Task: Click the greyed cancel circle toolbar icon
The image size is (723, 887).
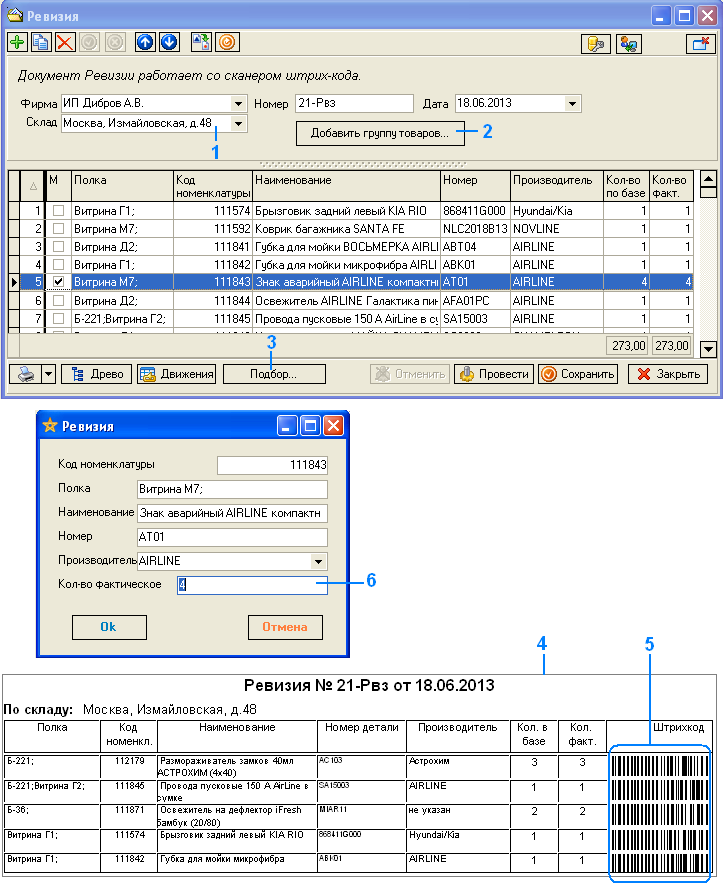Action: [115, 42]
